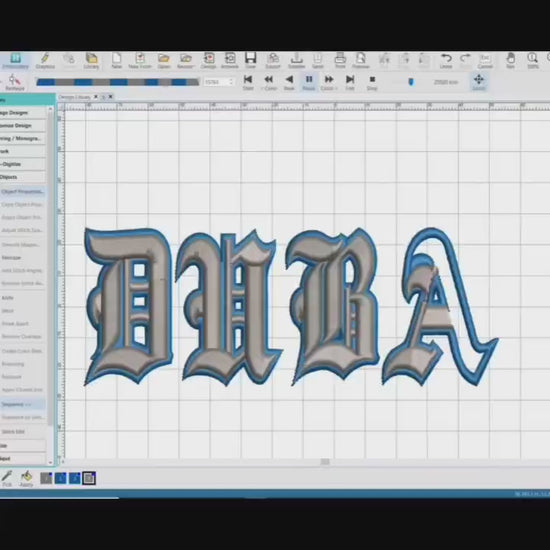550x550 pixels.
Task: Click the Pick color eyedropper icon
Action: click(x=7, y=479)
